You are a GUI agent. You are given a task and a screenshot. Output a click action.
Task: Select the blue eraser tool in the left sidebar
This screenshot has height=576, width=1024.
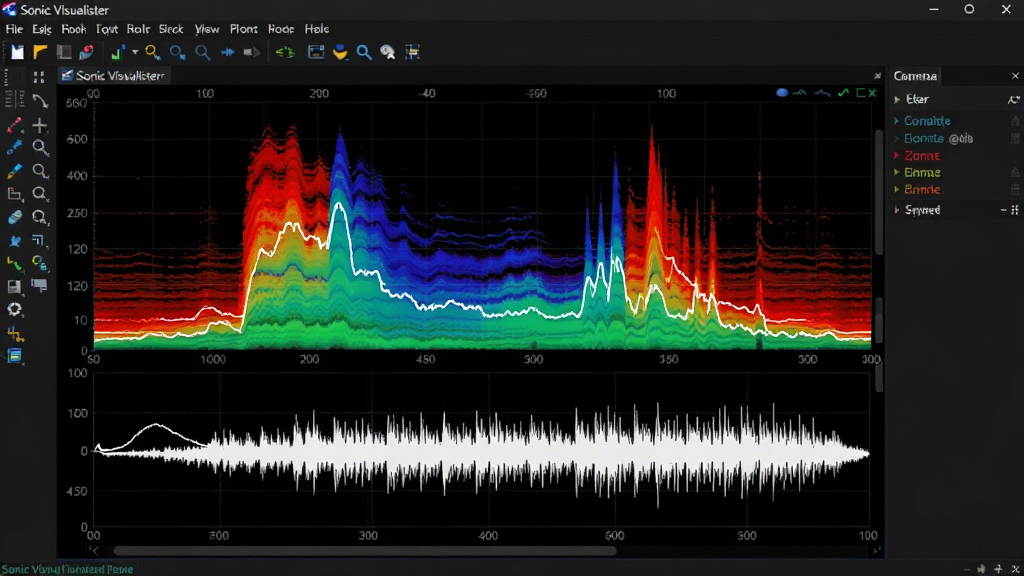click(x=14, y=217)
